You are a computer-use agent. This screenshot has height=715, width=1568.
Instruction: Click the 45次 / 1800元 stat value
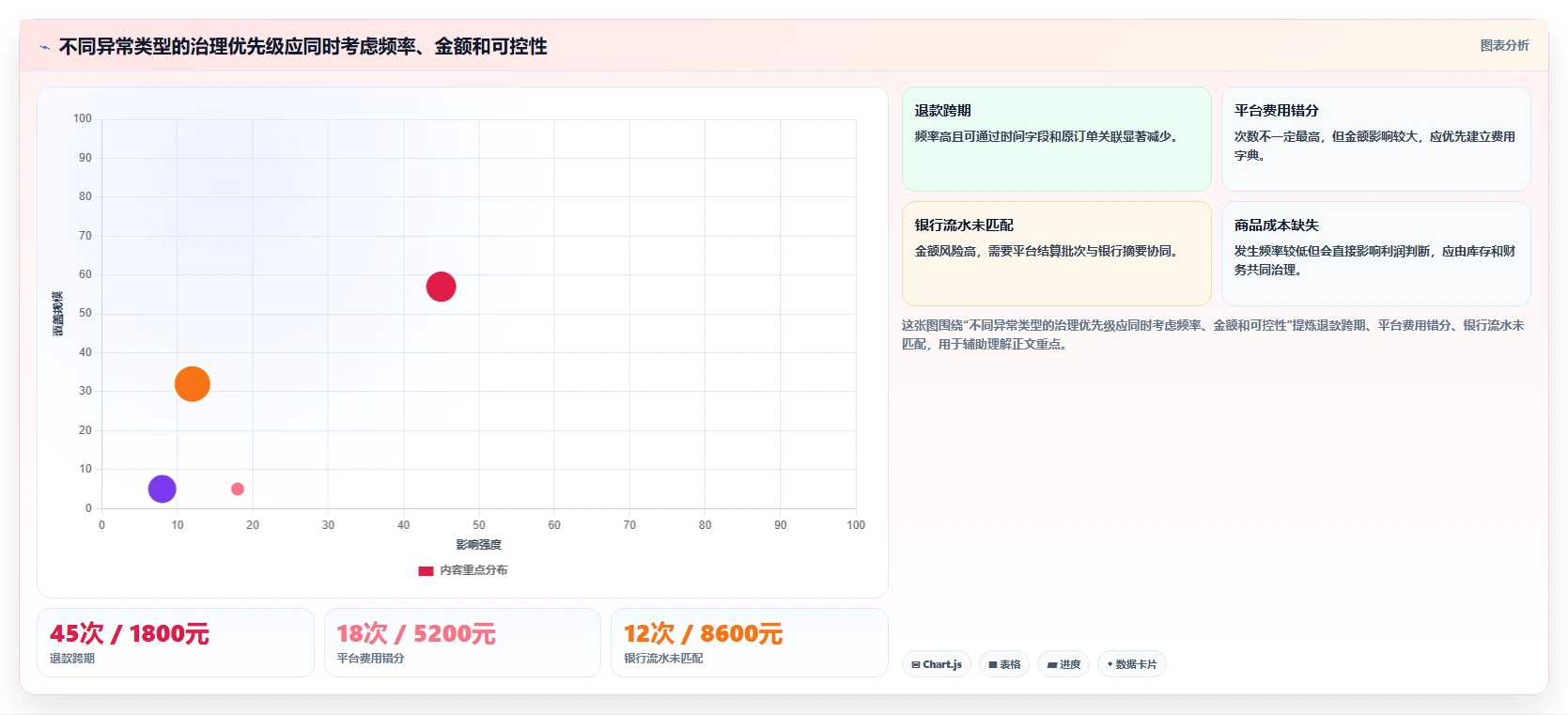(x=130, y=633)
